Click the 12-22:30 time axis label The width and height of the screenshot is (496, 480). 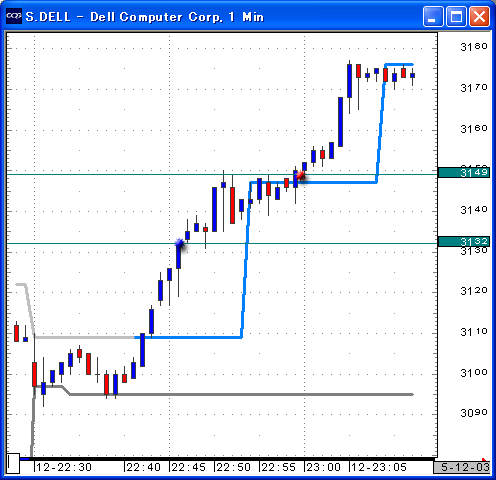[64, 467]
